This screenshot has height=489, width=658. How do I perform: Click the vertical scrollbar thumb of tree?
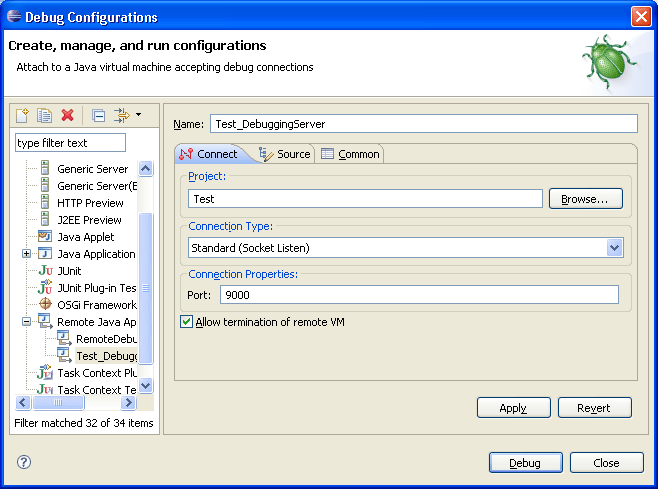pyautogui.click(x=146, y=288)
